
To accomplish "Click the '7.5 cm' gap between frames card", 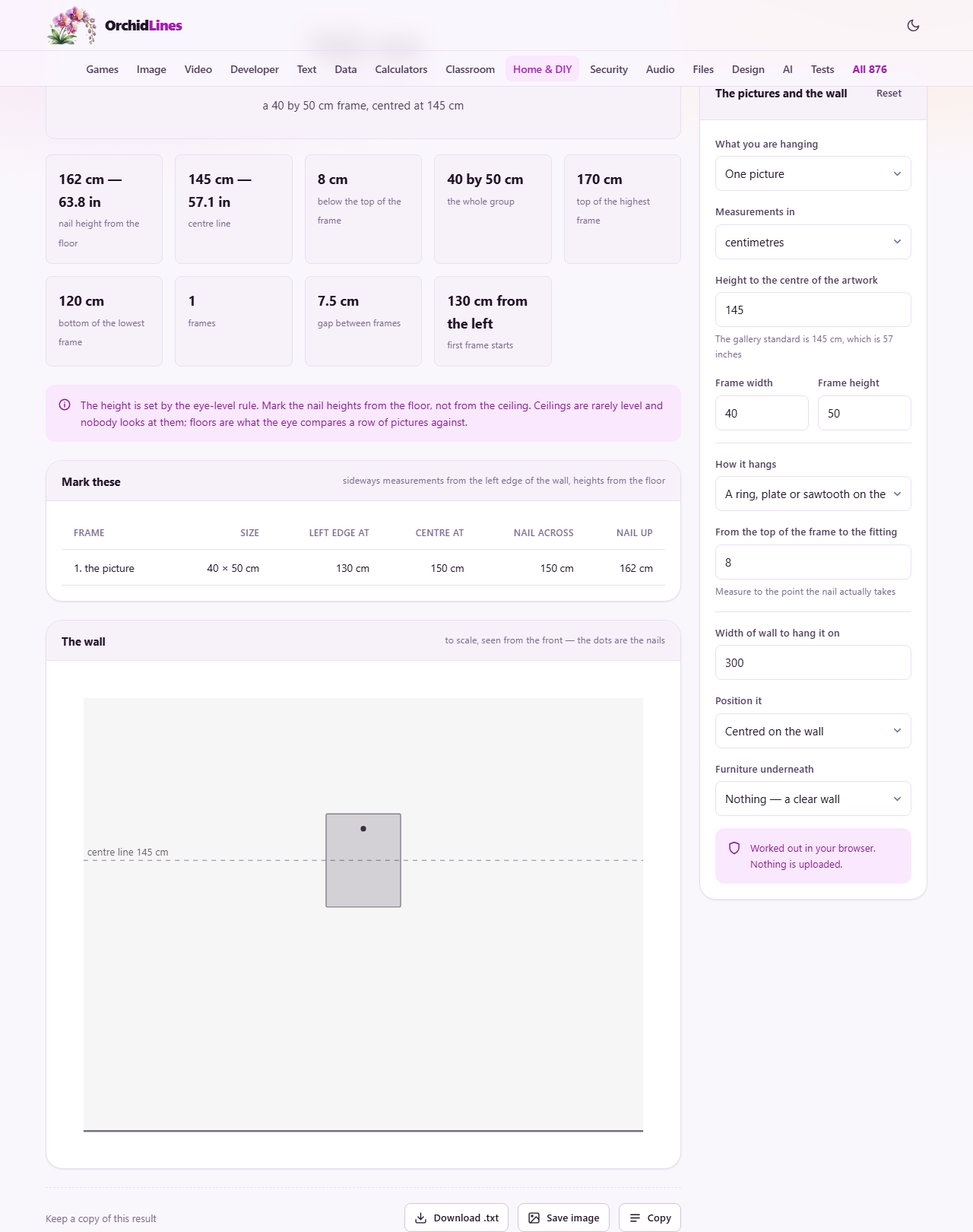I will [363, 321].
